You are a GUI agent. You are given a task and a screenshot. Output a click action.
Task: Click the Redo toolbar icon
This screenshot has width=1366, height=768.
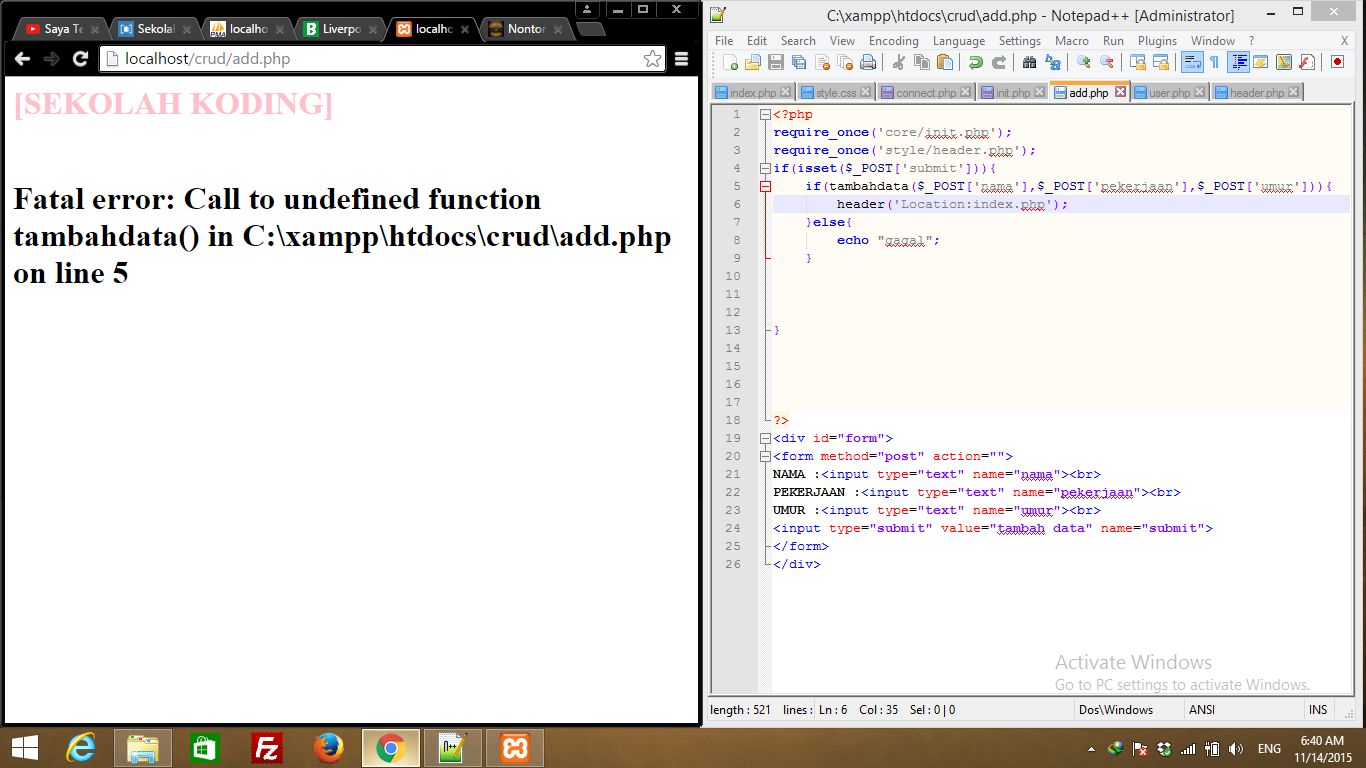coord(998,62)
